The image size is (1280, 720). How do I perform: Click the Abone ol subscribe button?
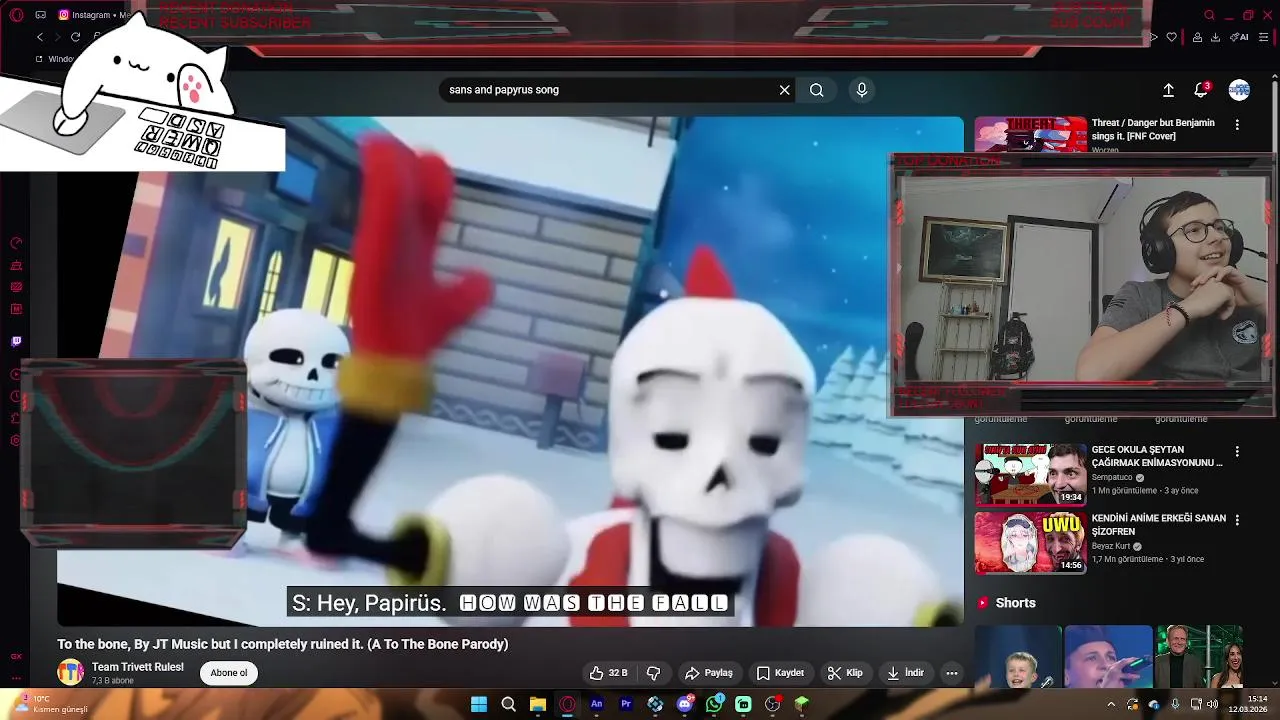click(229, 673)
